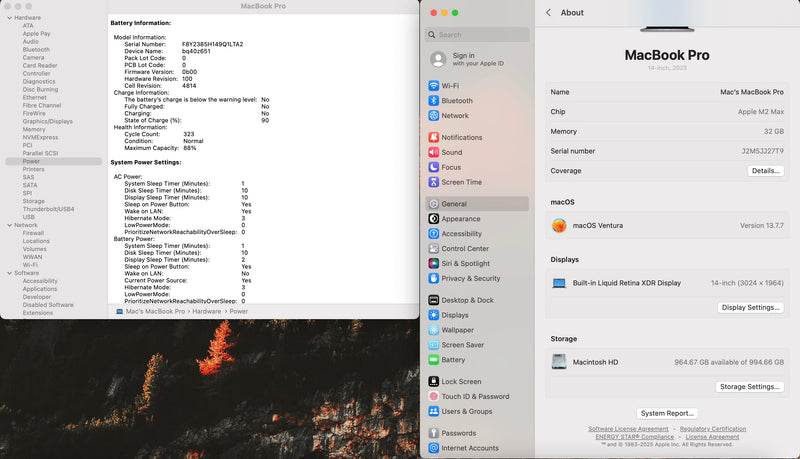
Task: Collapse the Hardware section in System Information
Action: click(8, 18)
